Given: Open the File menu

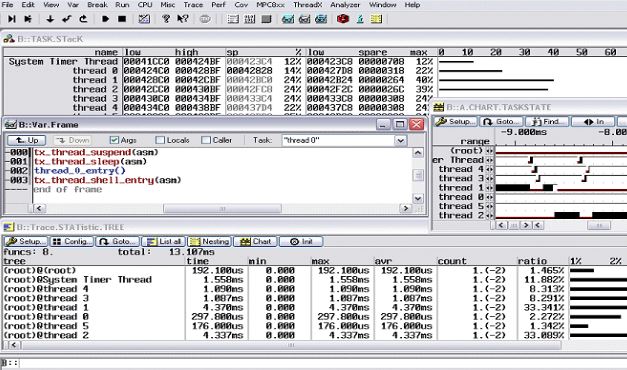Looking at the screenshot, I should click(x=7, y=5).
